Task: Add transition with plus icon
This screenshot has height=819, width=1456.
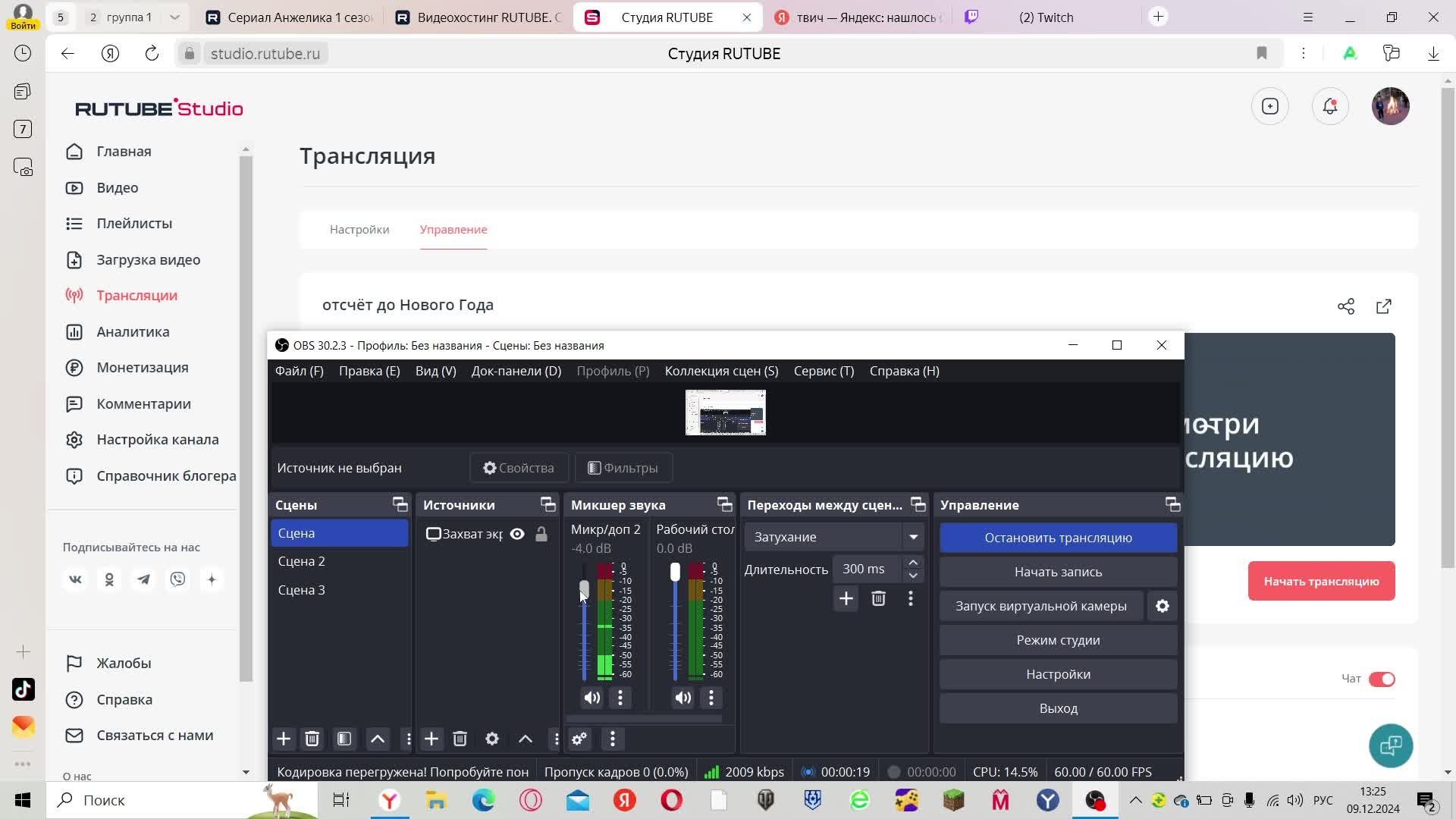Action: pos(846,599)
